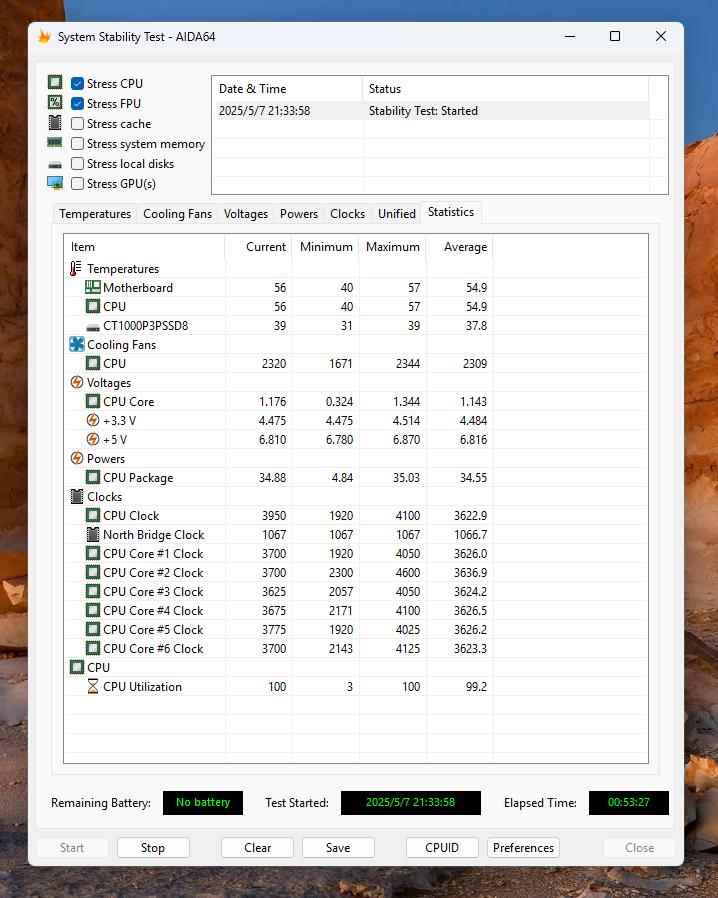Click the chip icon beside CPU Package
Image resolution: width=718 pixels, height=898 pixels.
[93, 477]
